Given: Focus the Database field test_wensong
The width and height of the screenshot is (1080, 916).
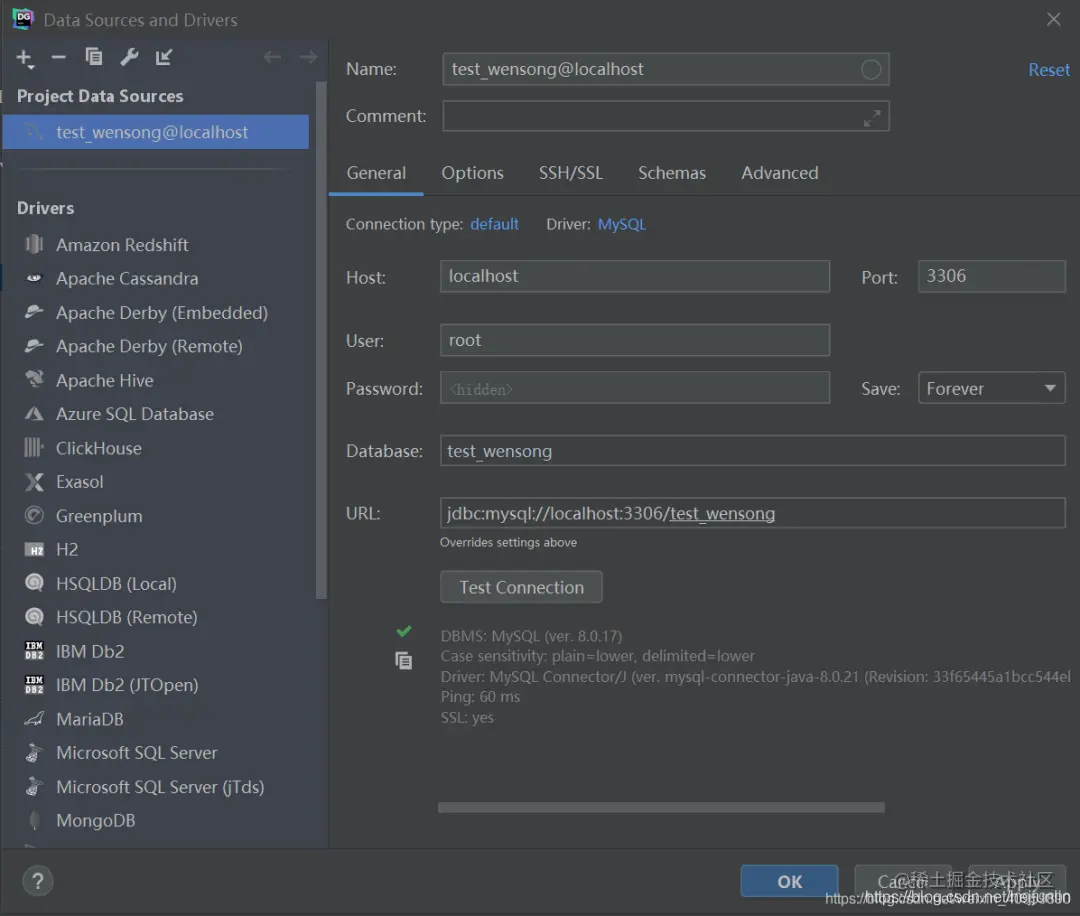Looking at the screenshot, I should point(752,451).
